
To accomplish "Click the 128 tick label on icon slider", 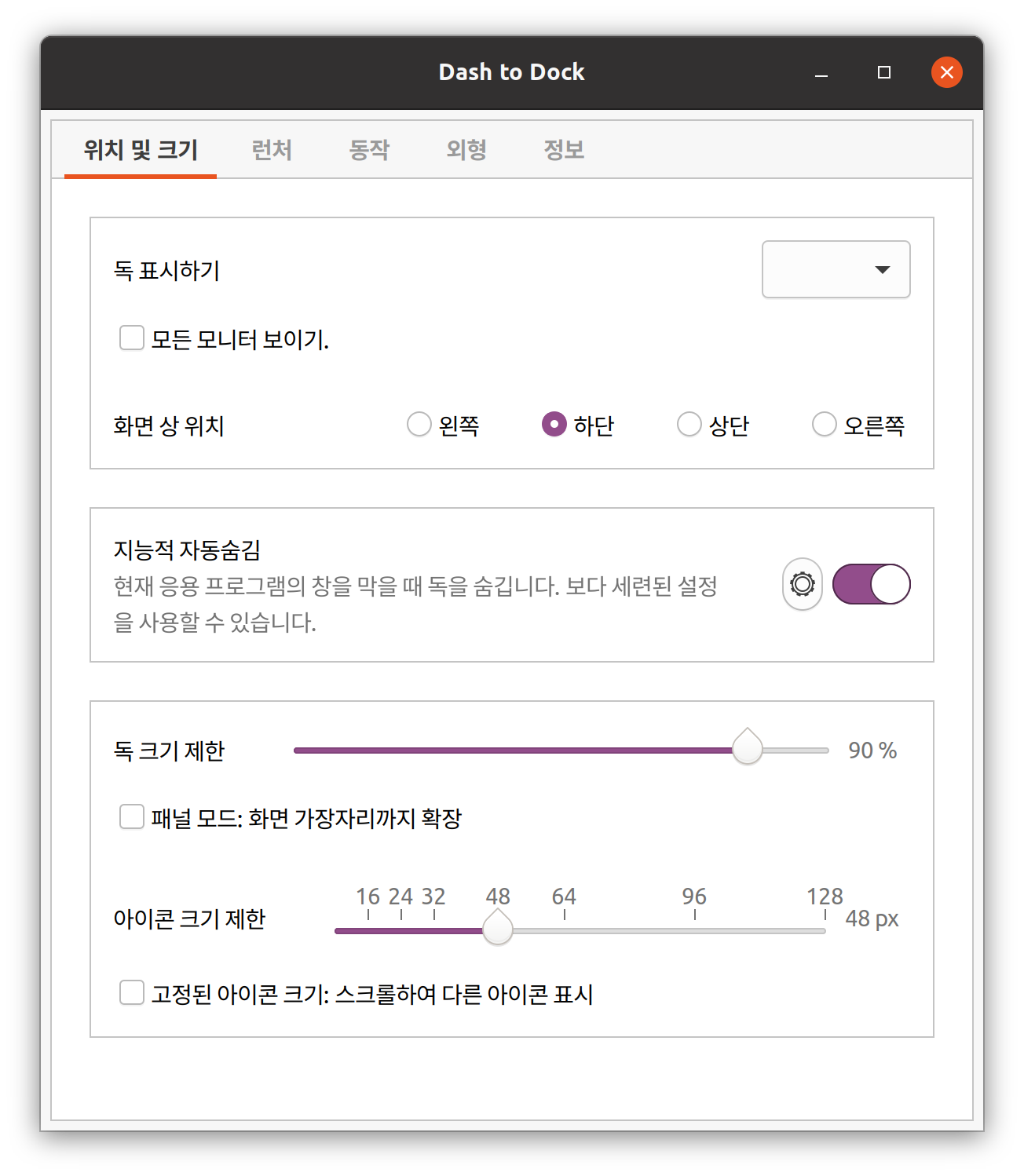I will pyautogui.click(x=825, y=896).
